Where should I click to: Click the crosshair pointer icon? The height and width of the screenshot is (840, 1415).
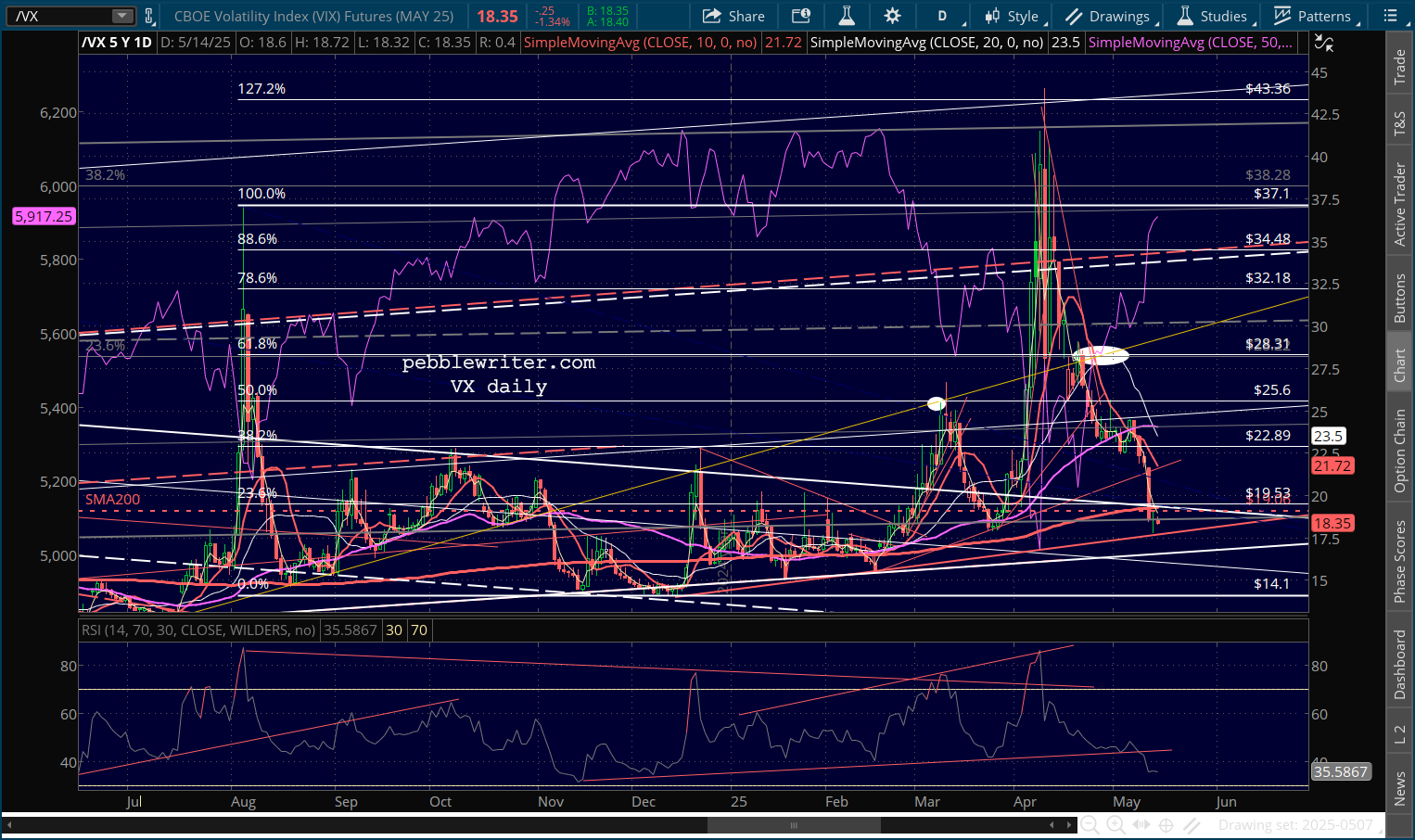coord(1166,825)
